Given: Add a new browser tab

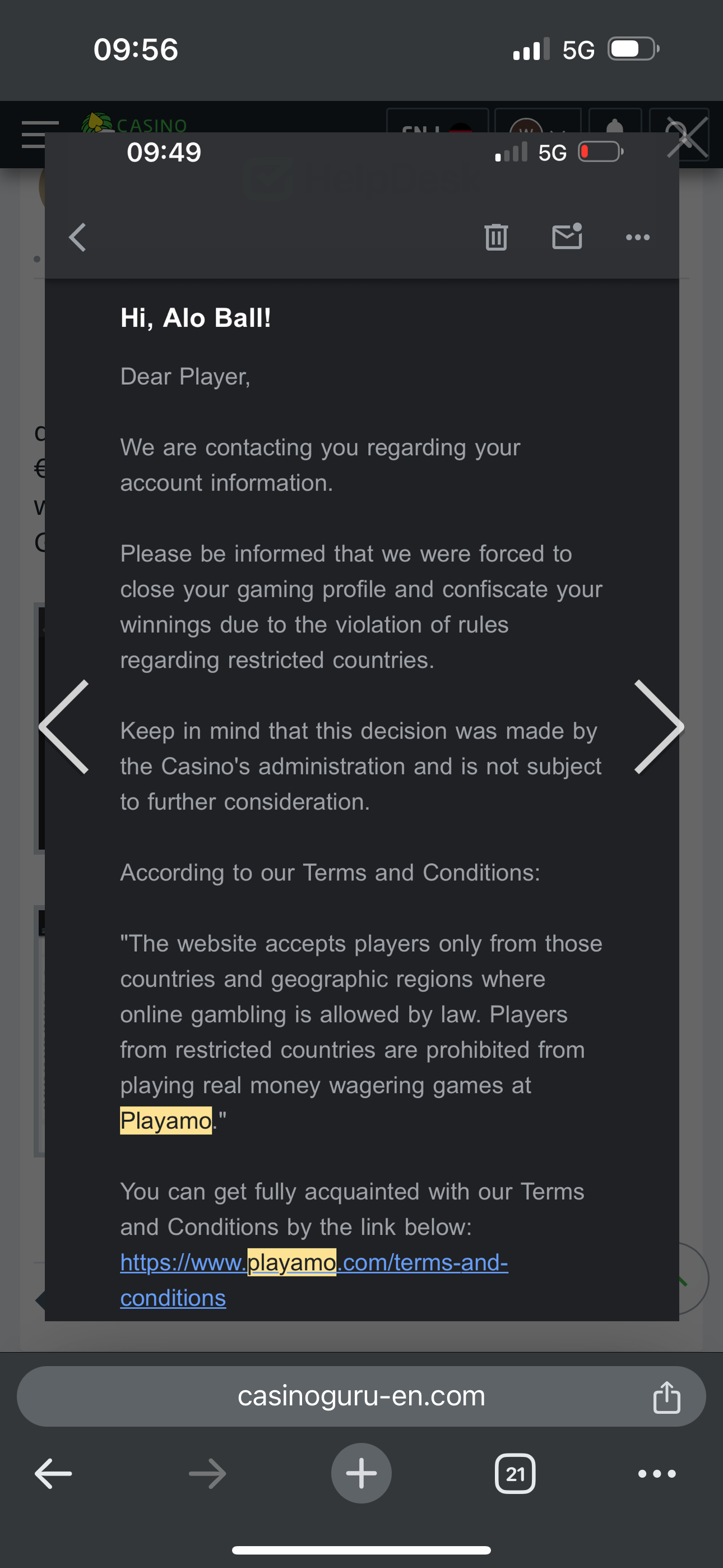Looking at the screenshot, I should (x=361, y=1473).
